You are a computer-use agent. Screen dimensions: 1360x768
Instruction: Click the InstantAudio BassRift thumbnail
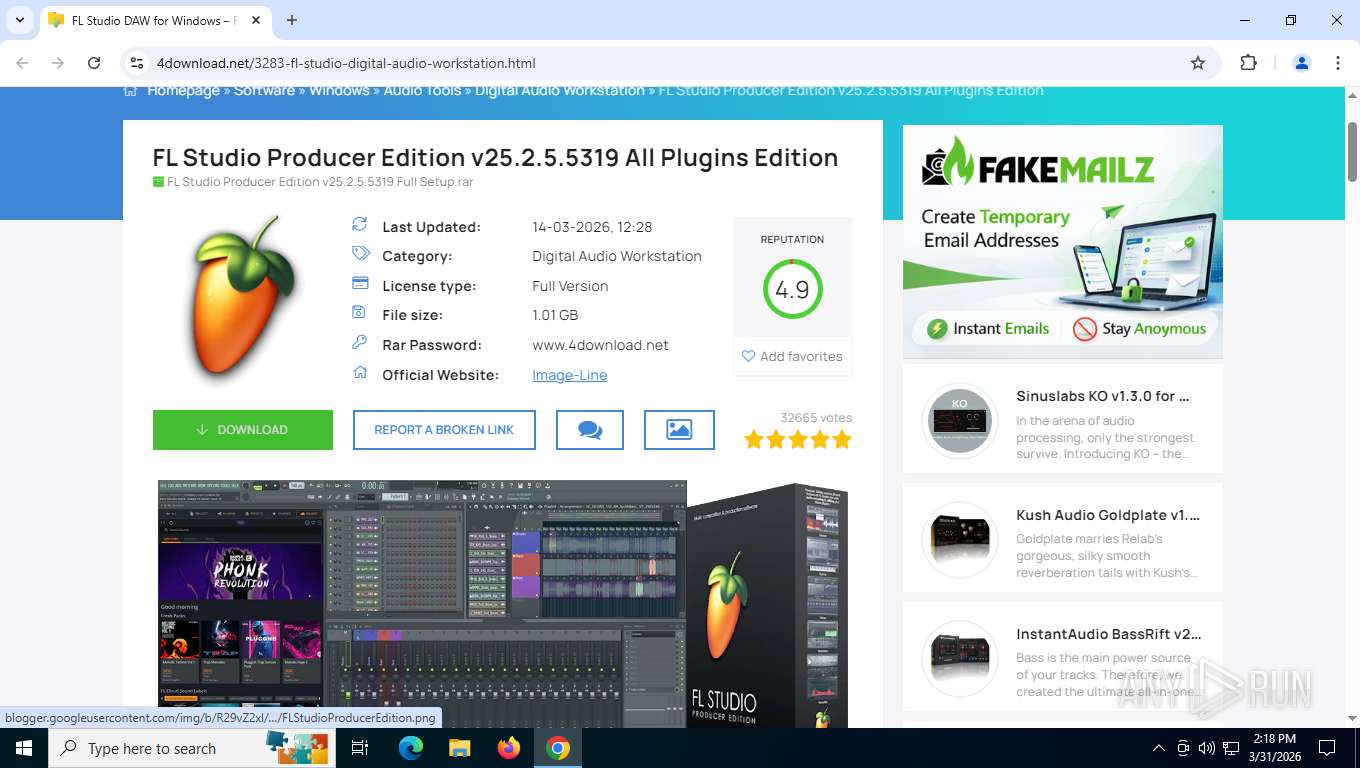(960, 658)
